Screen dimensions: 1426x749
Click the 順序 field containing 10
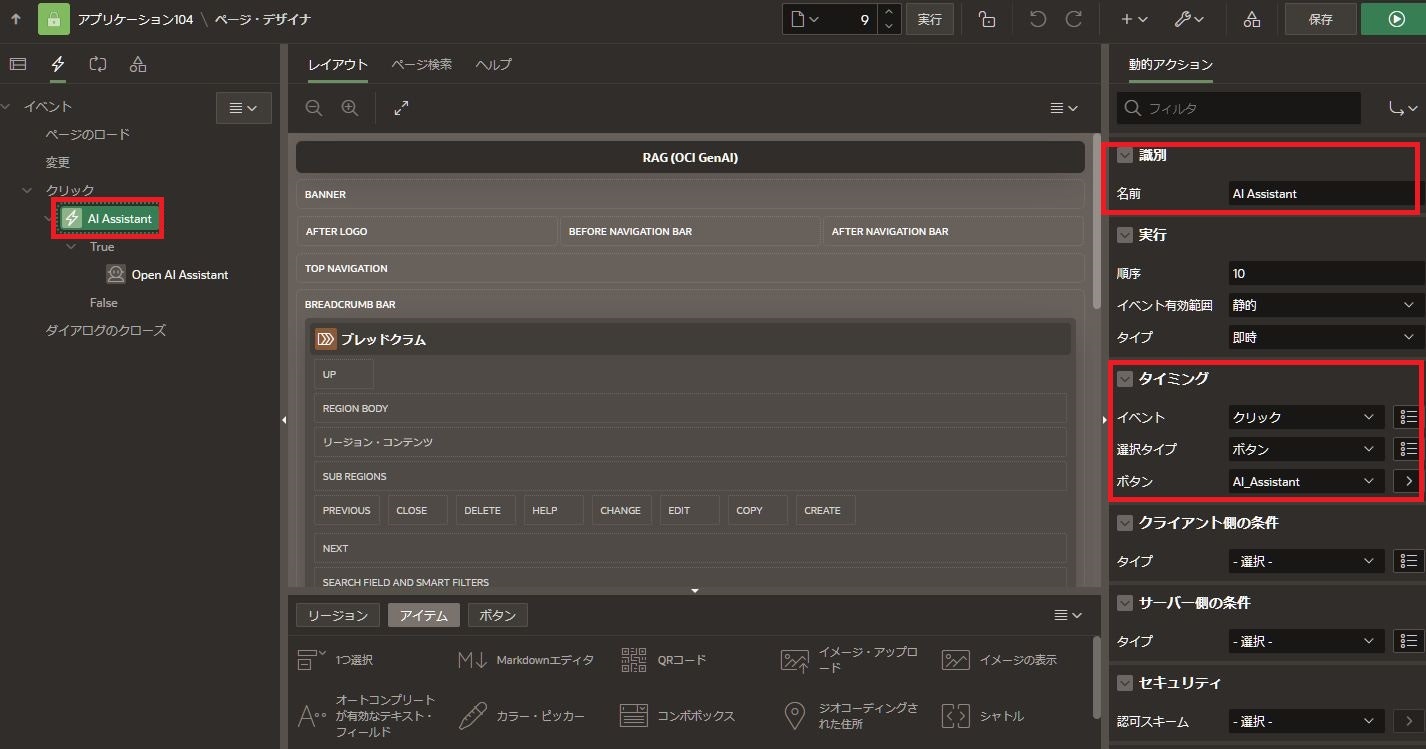click(x=1324, y=273)
